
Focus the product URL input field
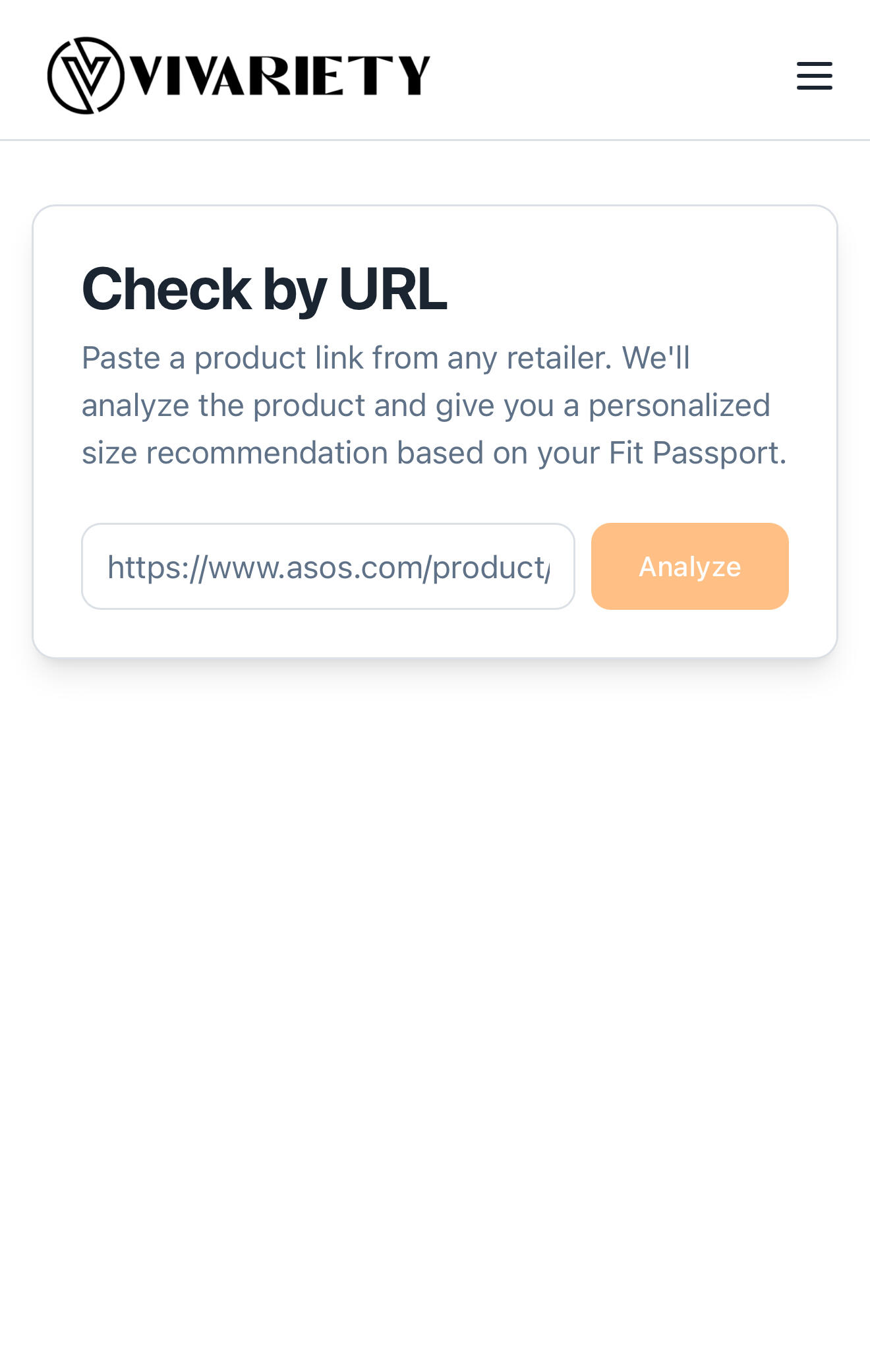(328, 566)
